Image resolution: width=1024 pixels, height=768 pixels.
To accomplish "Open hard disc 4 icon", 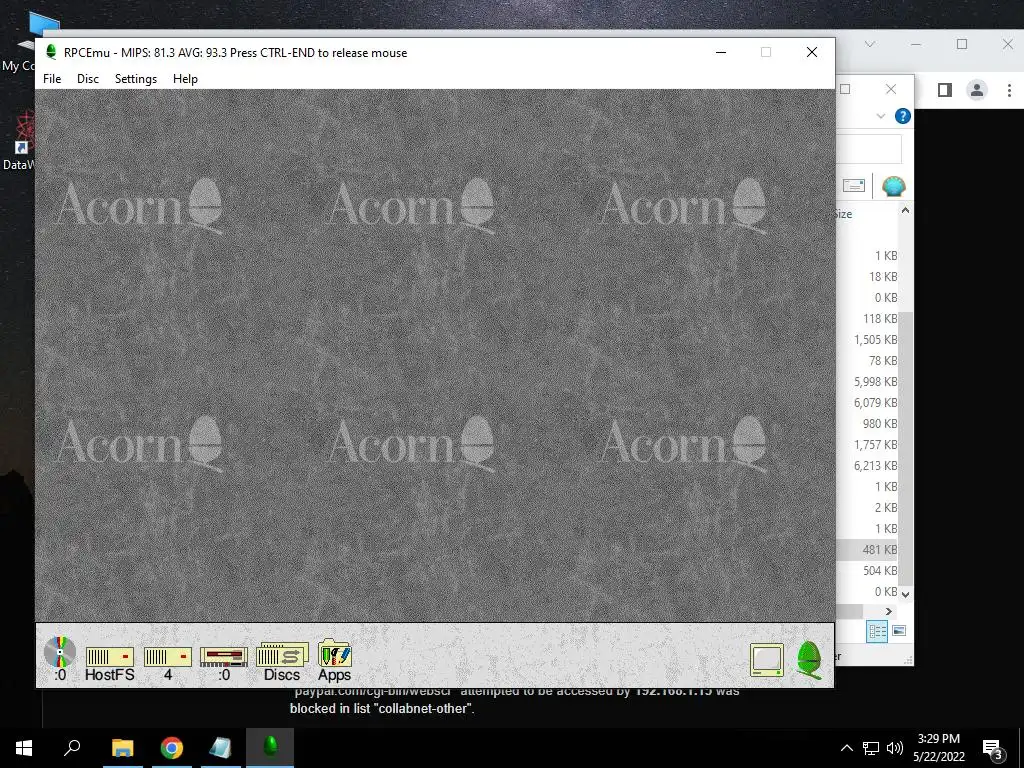I will click(x=168, y=664).
